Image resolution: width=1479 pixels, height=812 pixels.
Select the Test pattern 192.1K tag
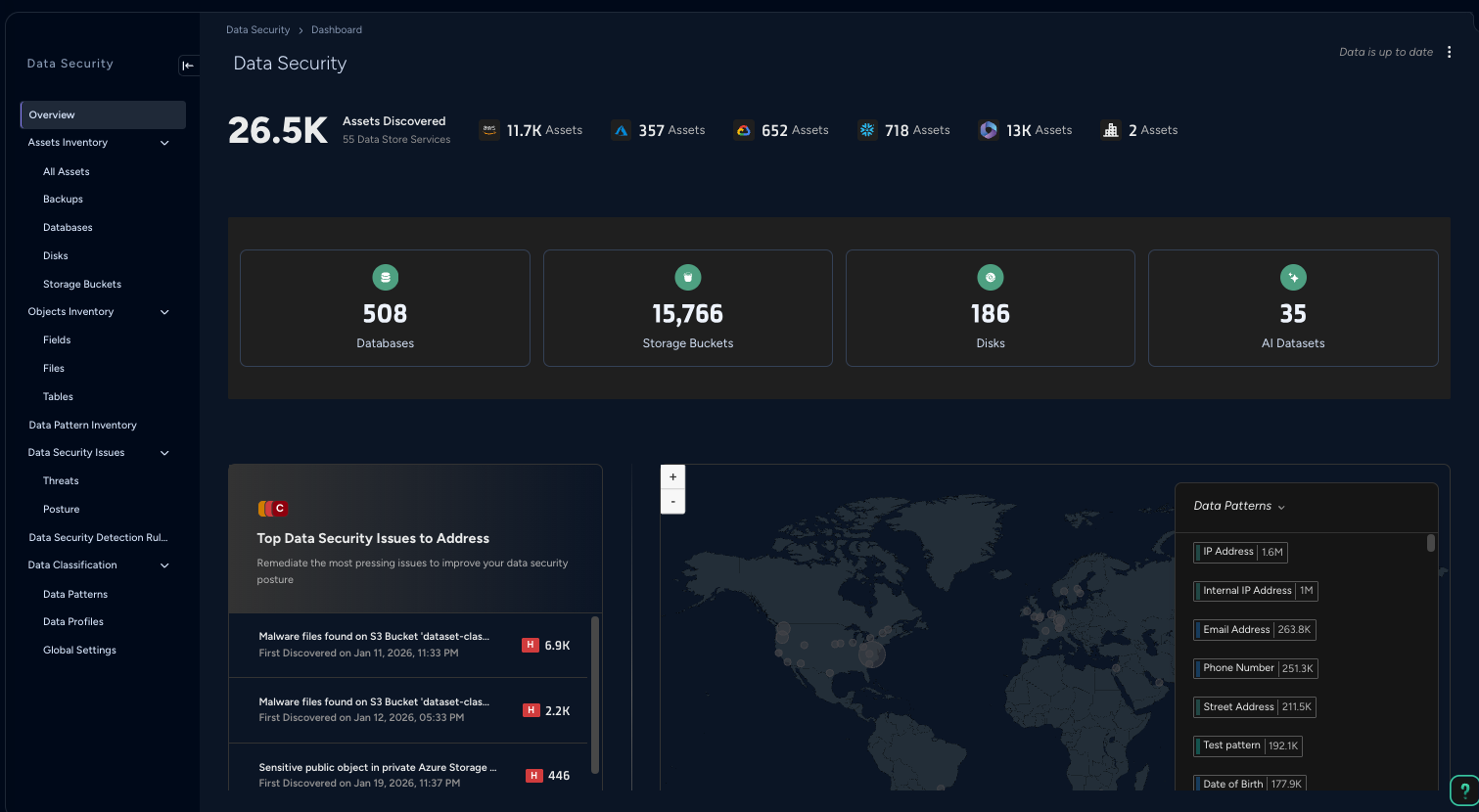[1248, 746]
